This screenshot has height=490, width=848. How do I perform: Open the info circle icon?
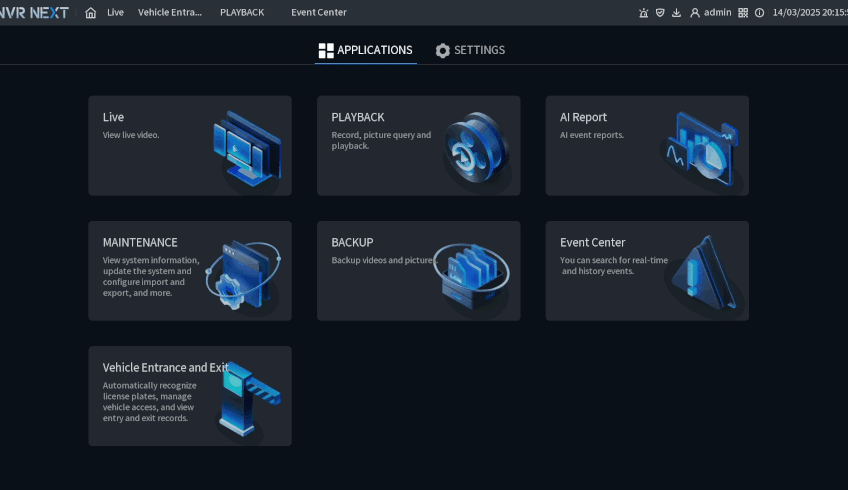point(759,13)
